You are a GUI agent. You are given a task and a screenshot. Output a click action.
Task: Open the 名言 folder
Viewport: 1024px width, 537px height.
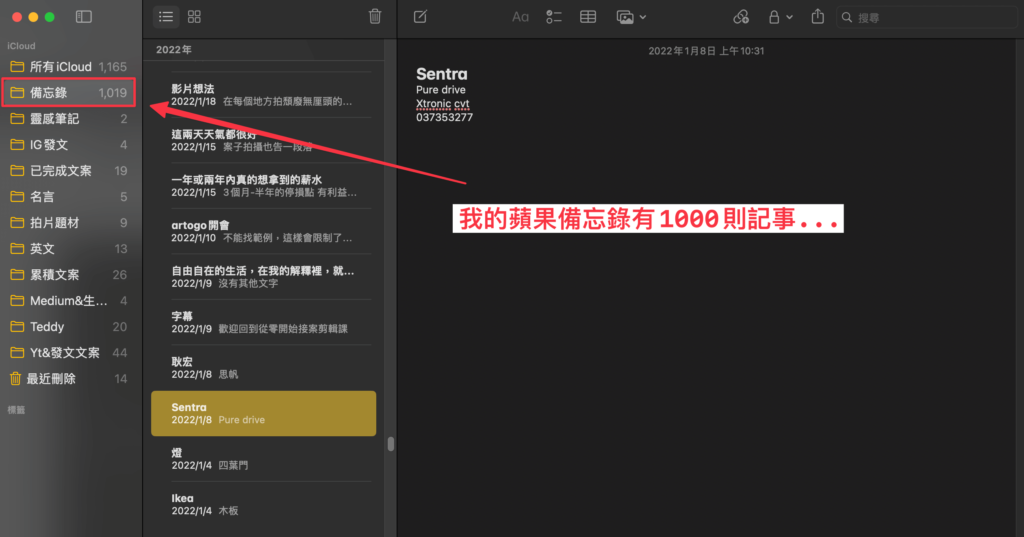coord(69,197)
